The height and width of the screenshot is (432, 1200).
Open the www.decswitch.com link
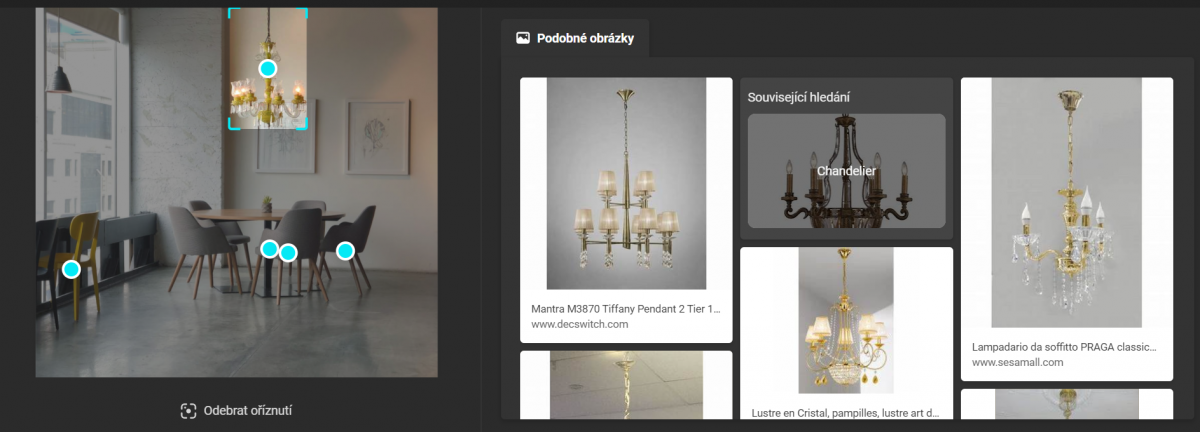(x=579, y=324)
